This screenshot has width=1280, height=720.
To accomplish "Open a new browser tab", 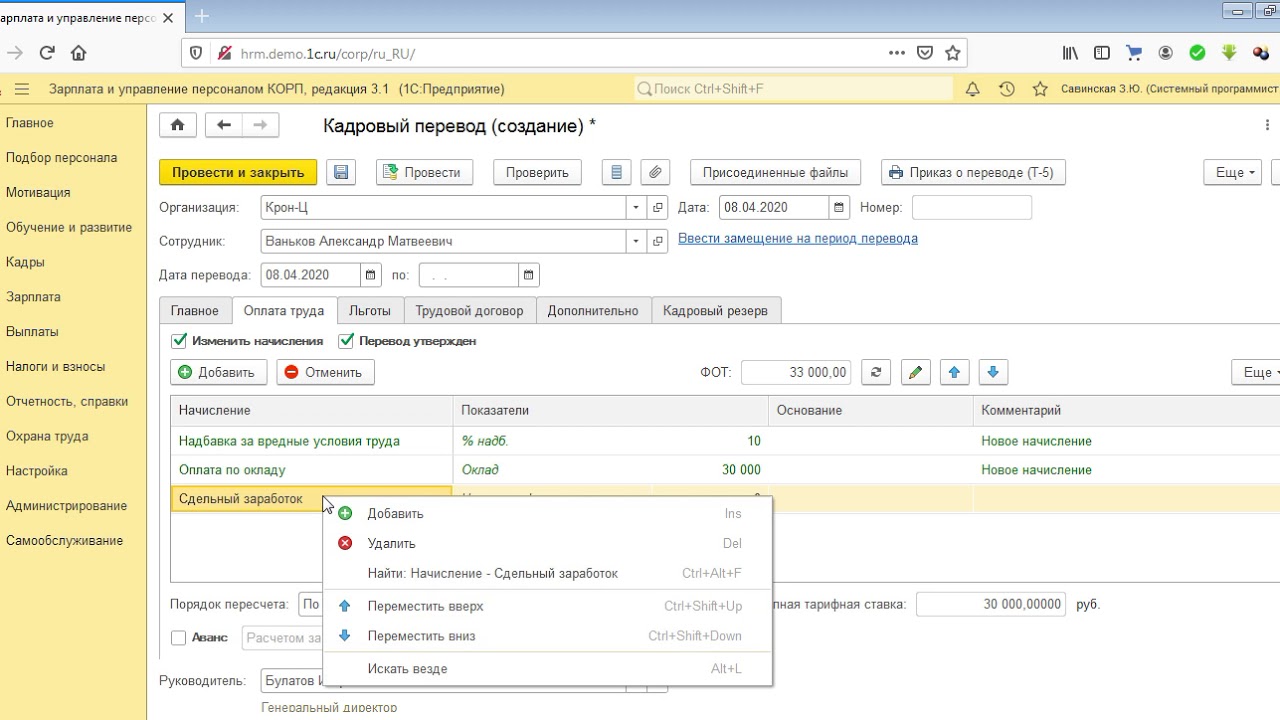I will [x=202, y=16].
